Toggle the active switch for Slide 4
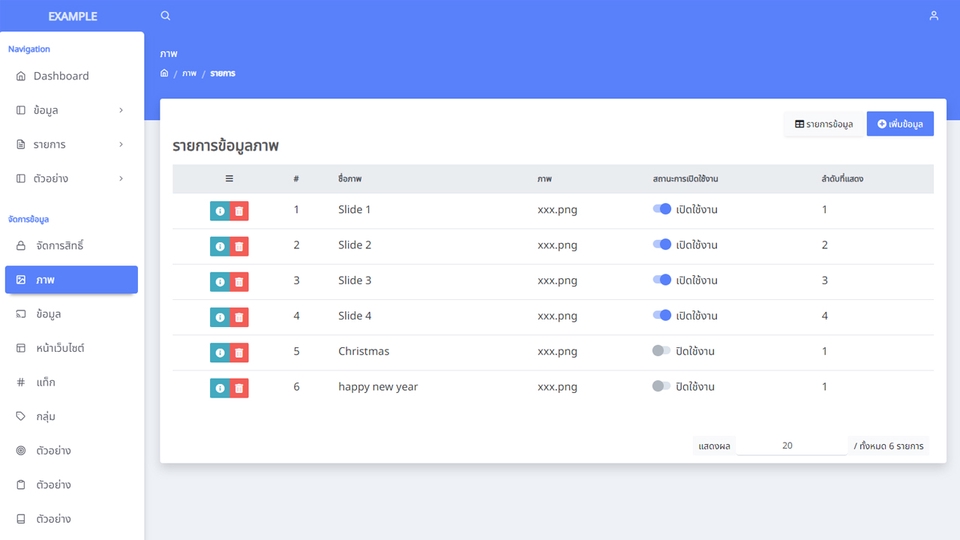This screenshot has width=960, height=540. pos(662,315)
